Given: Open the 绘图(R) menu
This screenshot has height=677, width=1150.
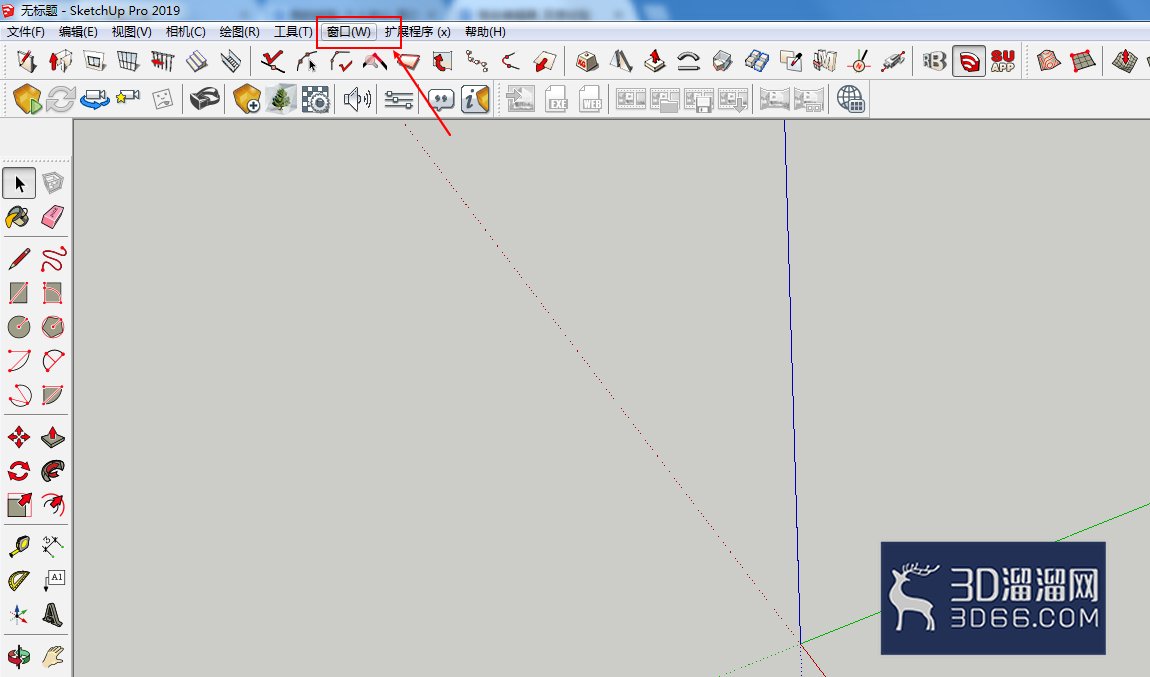Looking at the screenshot, I should pos(240,32).
